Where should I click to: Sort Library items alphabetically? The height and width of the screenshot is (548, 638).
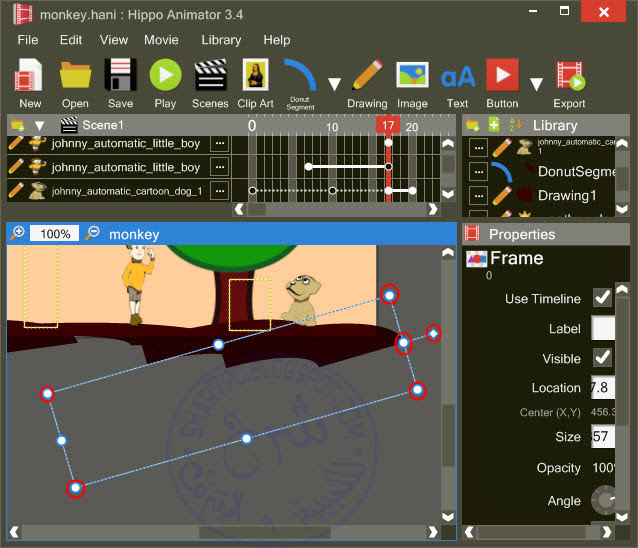click(516, 124)
